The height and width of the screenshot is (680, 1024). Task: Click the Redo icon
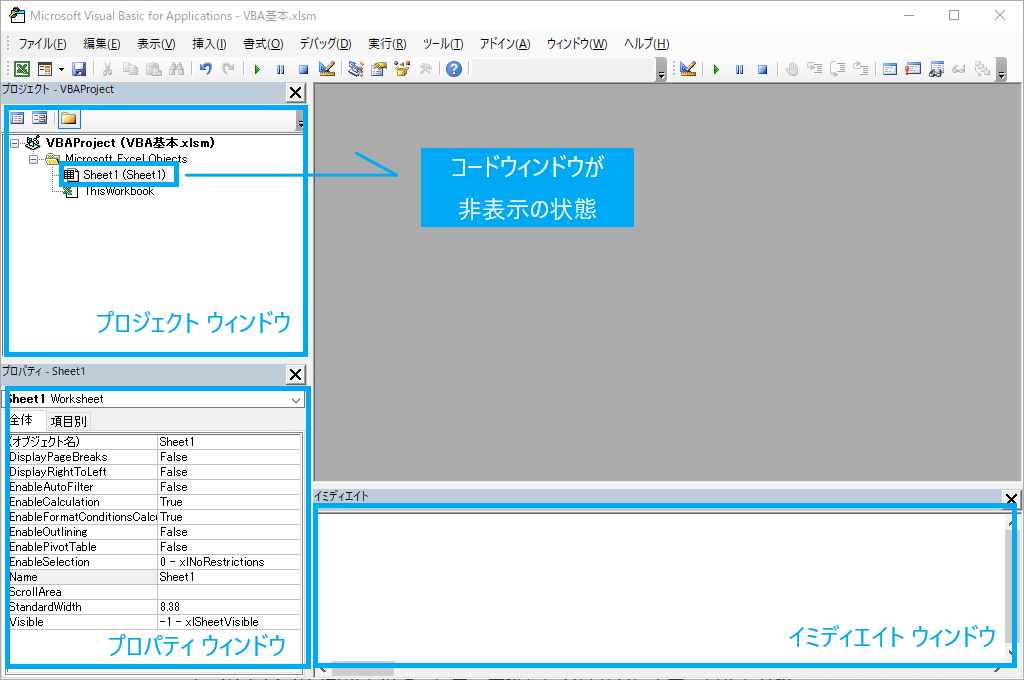[228, 69]
